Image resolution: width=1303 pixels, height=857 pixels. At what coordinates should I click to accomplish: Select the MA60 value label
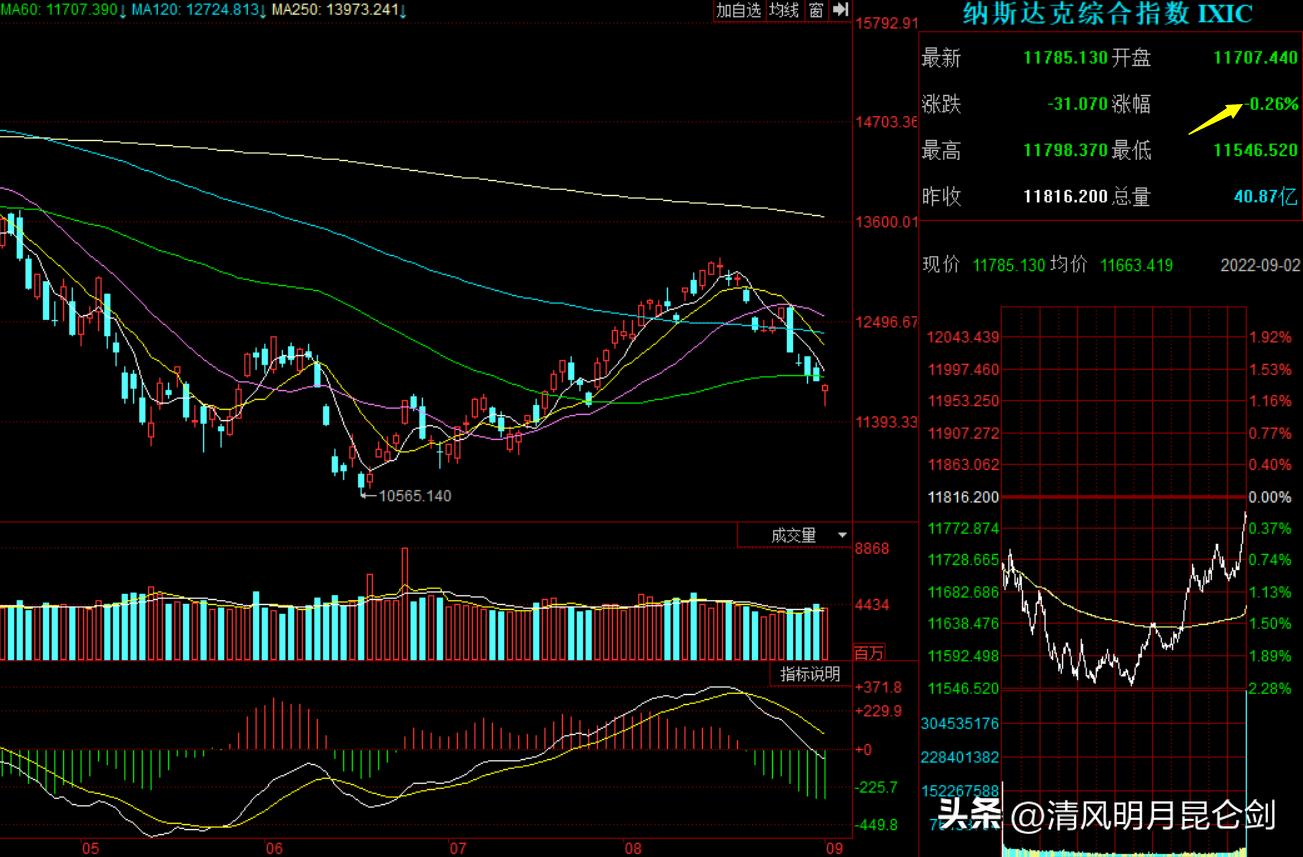click(x=63, y=10)
